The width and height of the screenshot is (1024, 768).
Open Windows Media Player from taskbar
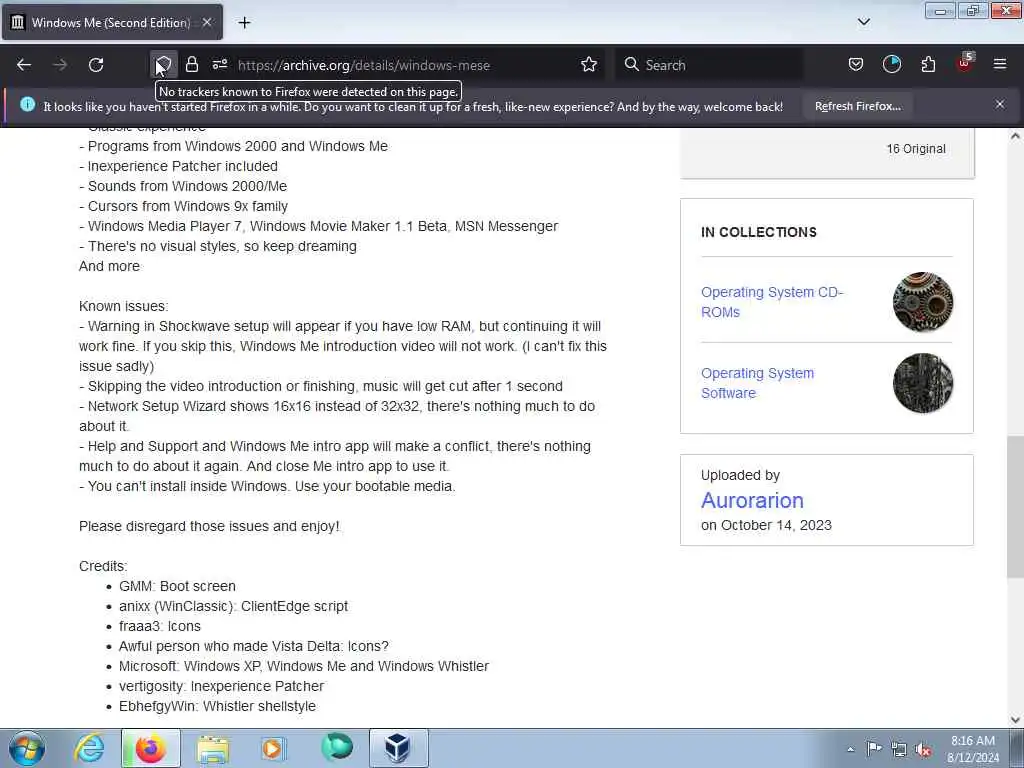(x=273, y=748)
